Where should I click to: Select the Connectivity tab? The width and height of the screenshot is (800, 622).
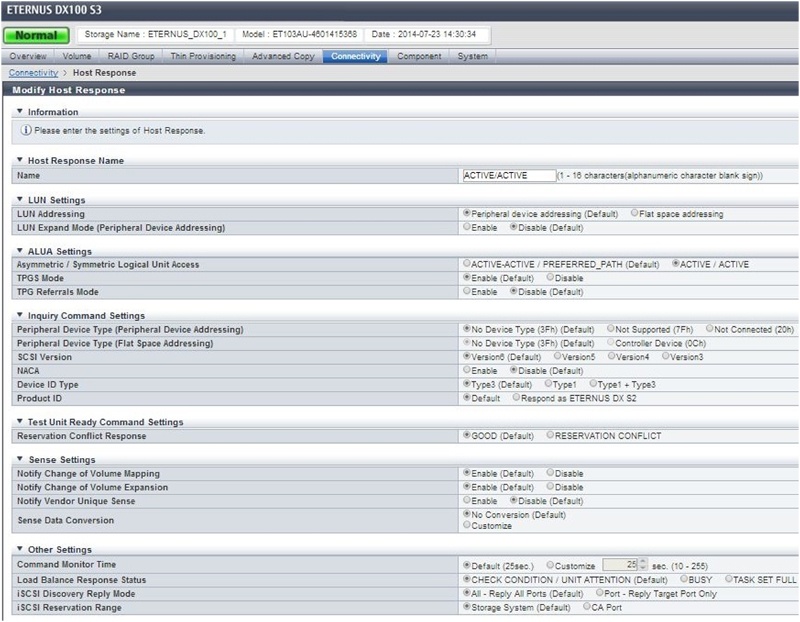(x=356, y=56)
